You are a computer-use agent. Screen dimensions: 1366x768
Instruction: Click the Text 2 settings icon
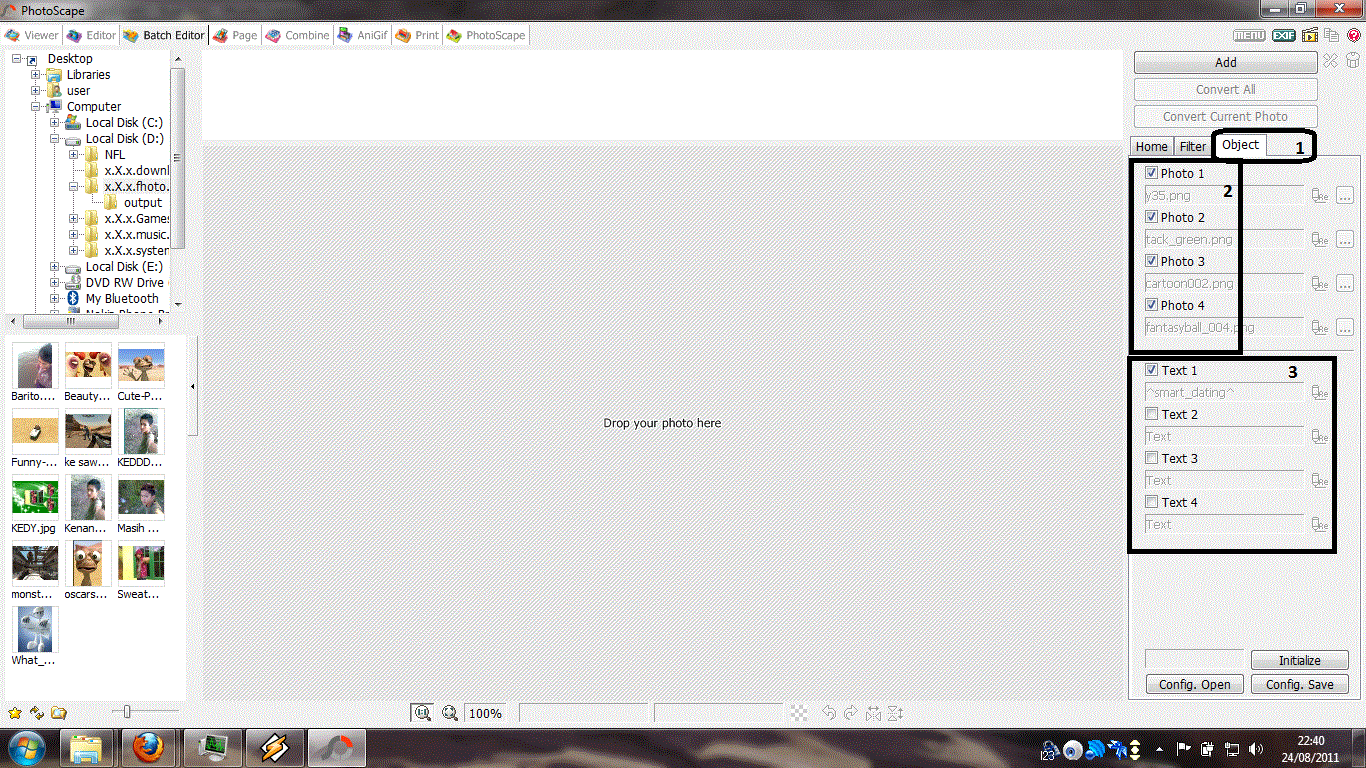[x=1320, y=437]
